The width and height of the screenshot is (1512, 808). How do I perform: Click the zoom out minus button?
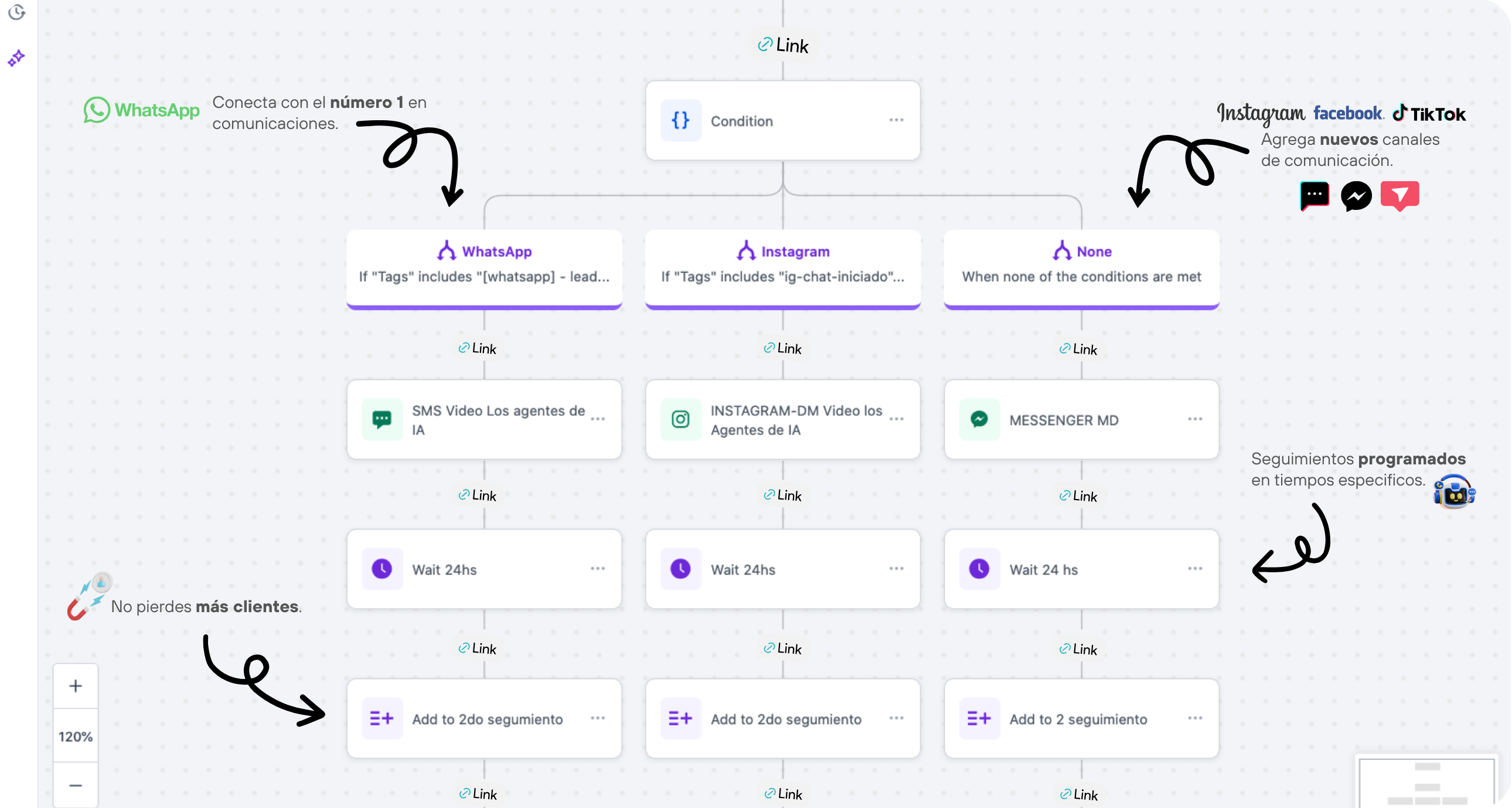point(75,786)
